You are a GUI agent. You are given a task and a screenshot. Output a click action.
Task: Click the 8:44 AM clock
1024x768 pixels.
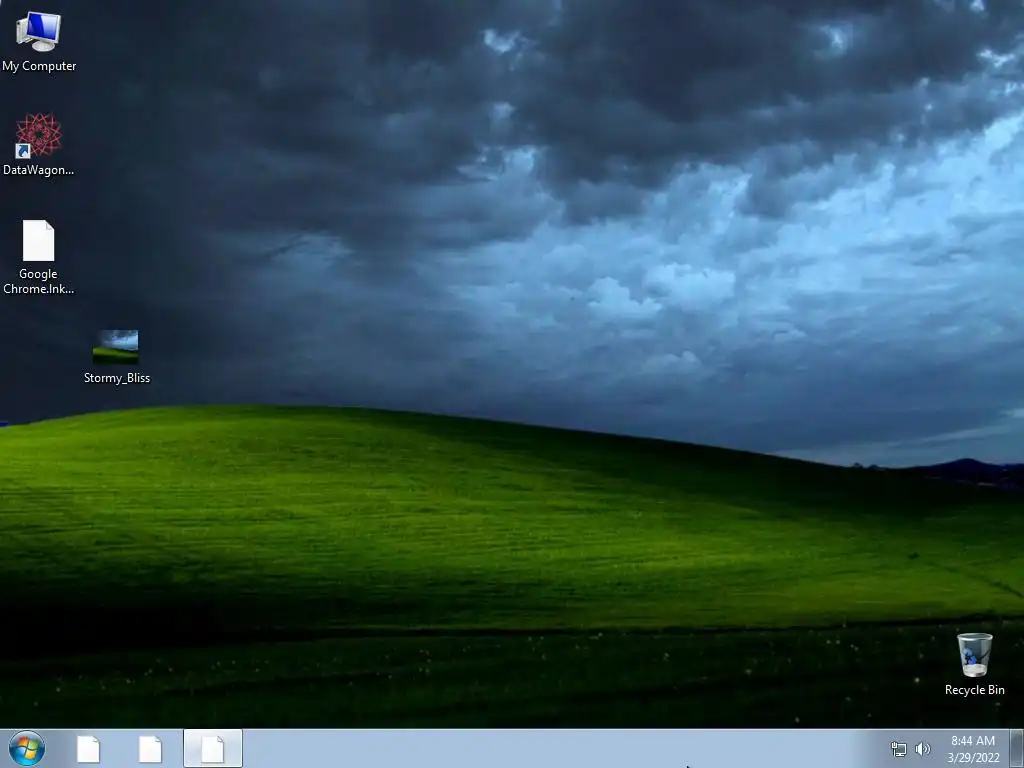pos(973,741)
